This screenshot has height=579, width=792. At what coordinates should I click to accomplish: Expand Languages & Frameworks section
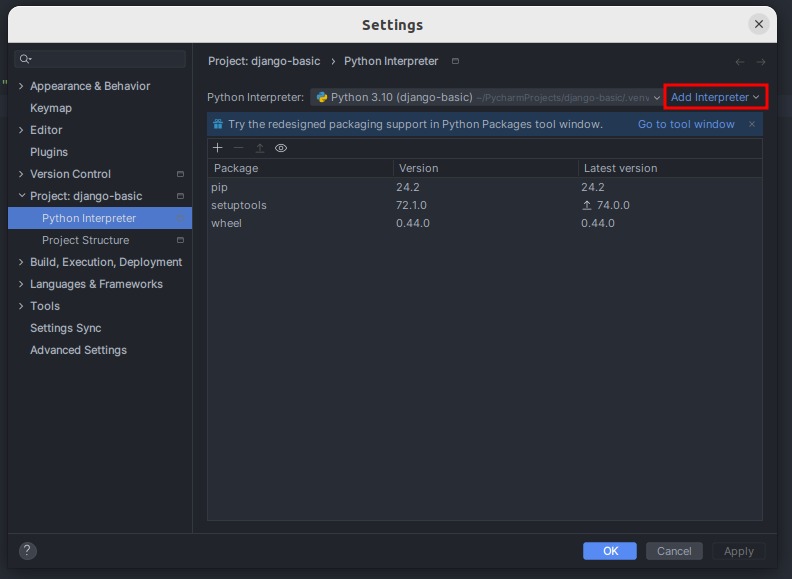21,284
